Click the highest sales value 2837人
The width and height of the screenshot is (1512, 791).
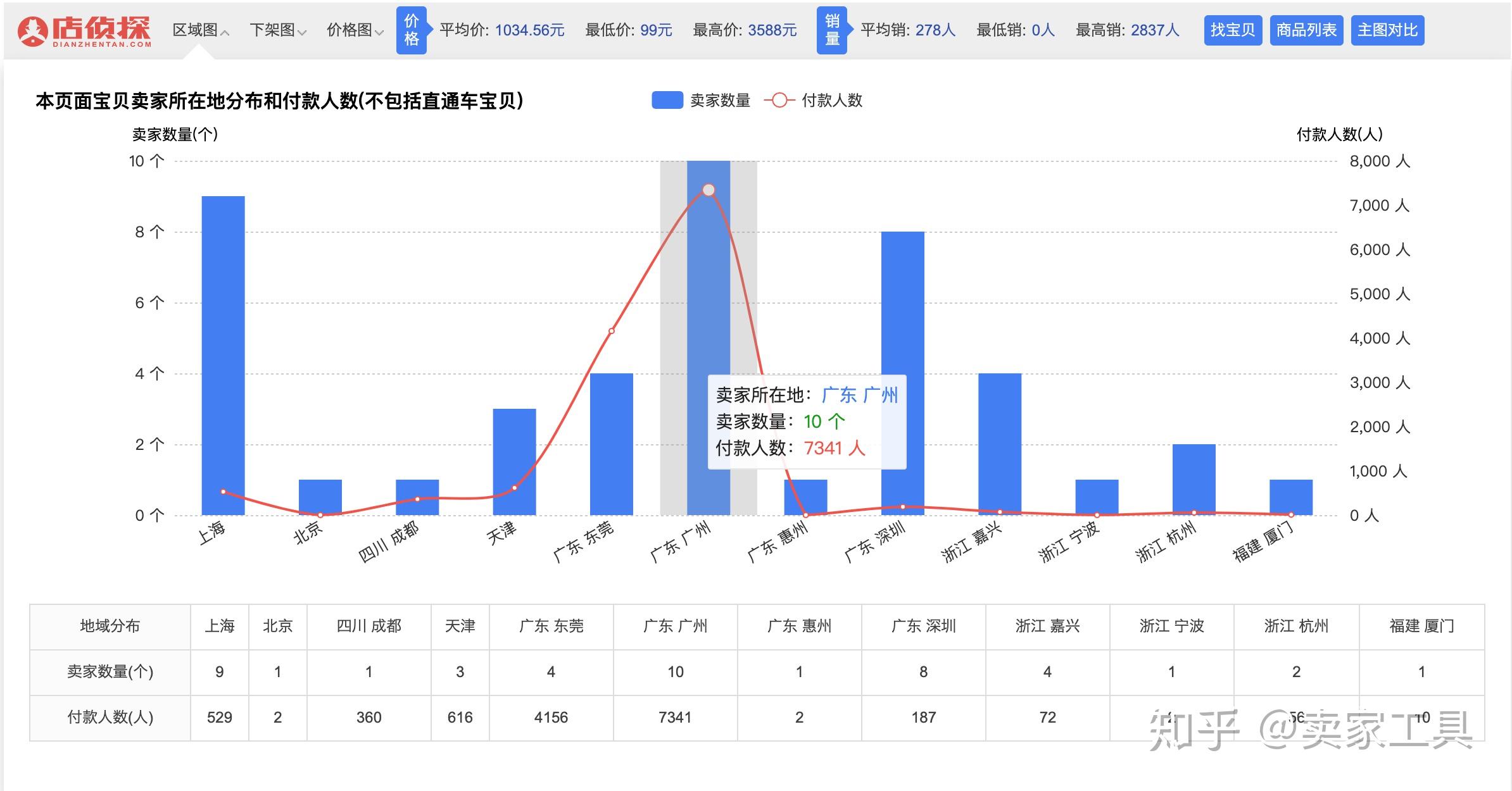click(x=1156, y=30)
